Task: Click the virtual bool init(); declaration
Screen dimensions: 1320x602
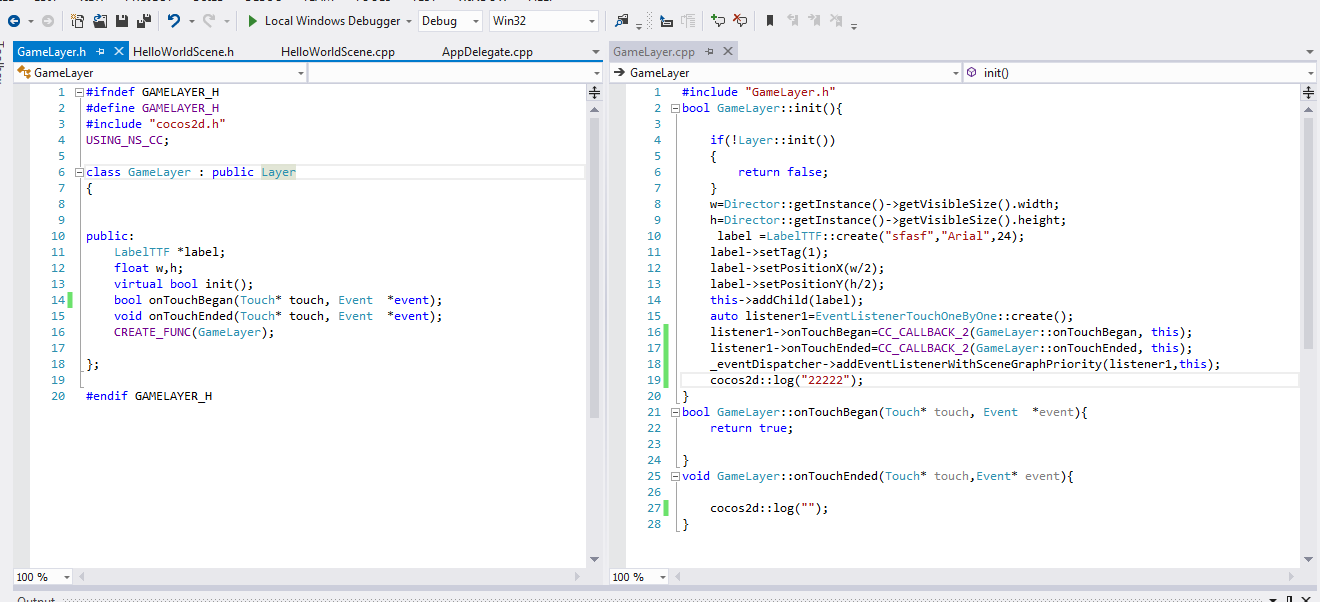Action: [183, 284]
